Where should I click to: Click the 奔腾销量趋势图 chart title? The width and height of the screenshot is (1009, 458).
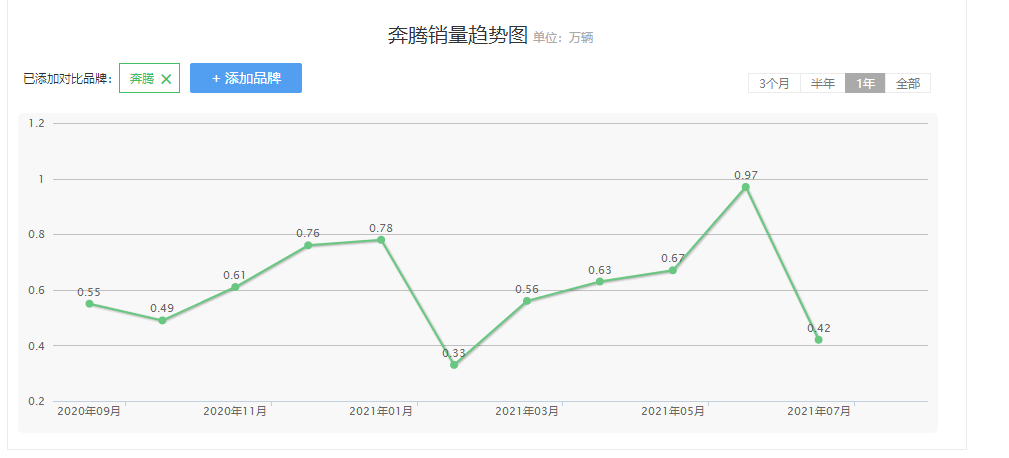click(x=457, y=36)
